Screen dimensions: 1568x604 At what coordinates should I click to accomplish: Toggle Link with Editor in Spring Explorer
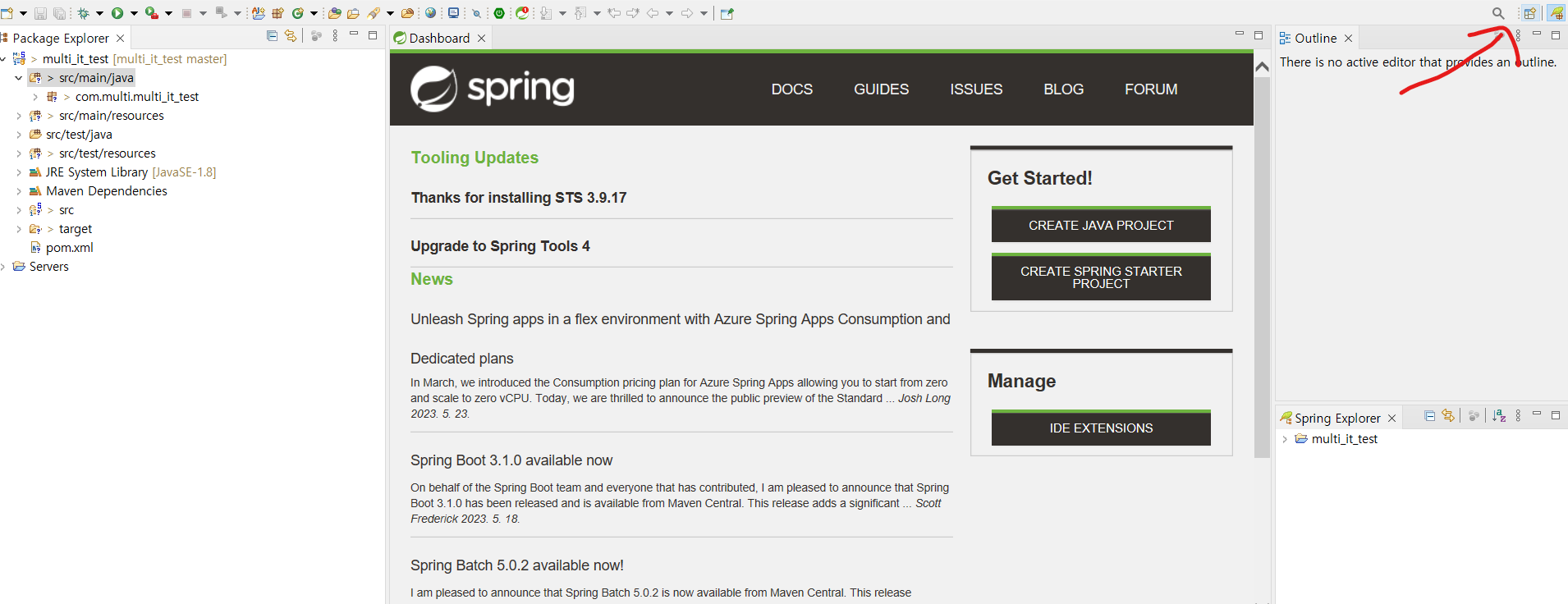coord(1448,416)
